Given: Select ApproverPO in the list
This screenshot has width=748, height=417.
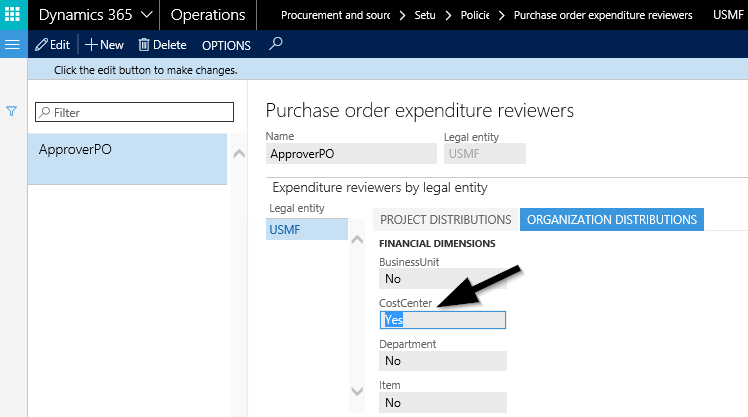Looking at the screenshot, I should click(x=127, y=150).
